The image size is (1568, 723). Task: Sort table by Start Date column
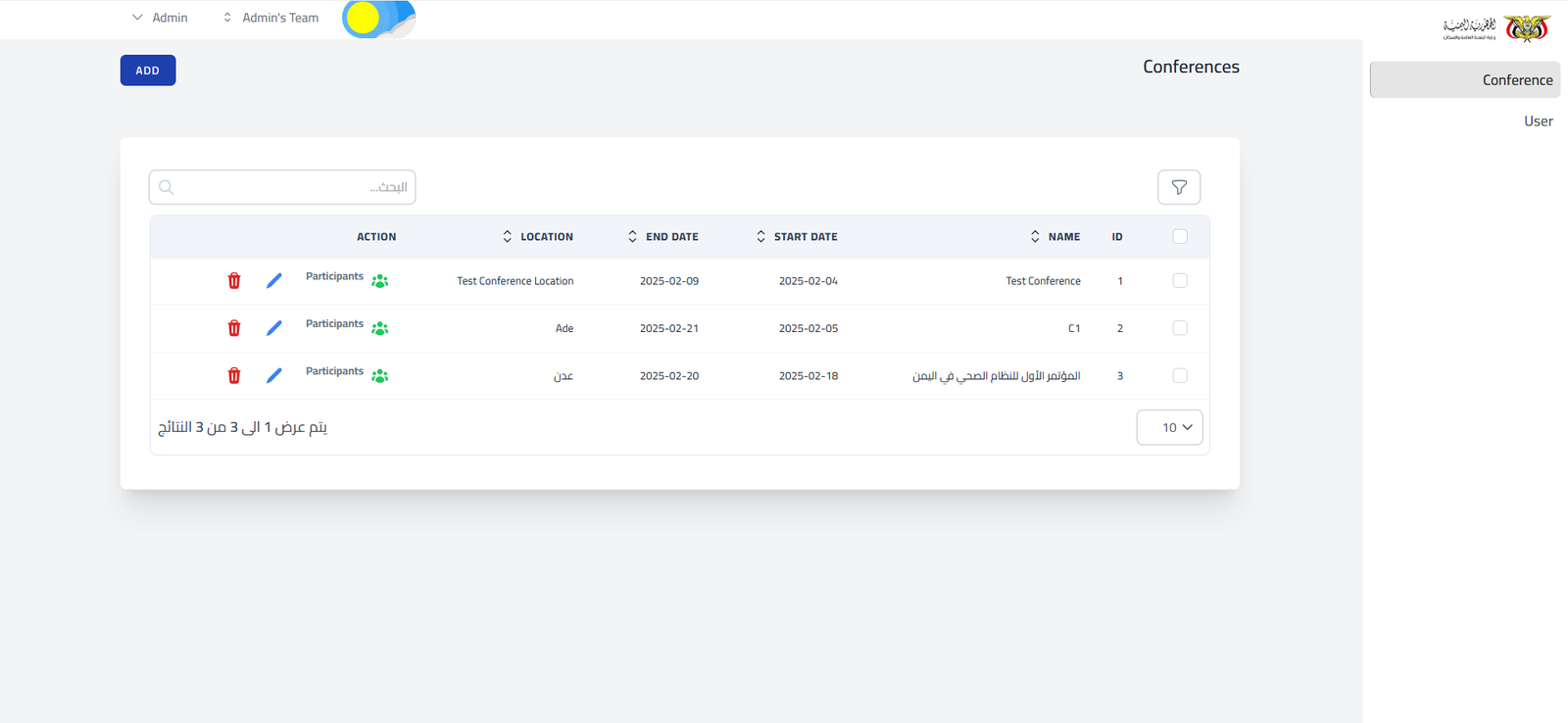point(797,237)
